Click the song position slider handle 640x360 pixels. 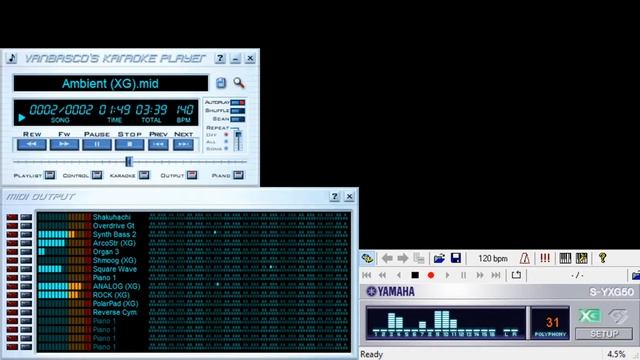(129, 162)
